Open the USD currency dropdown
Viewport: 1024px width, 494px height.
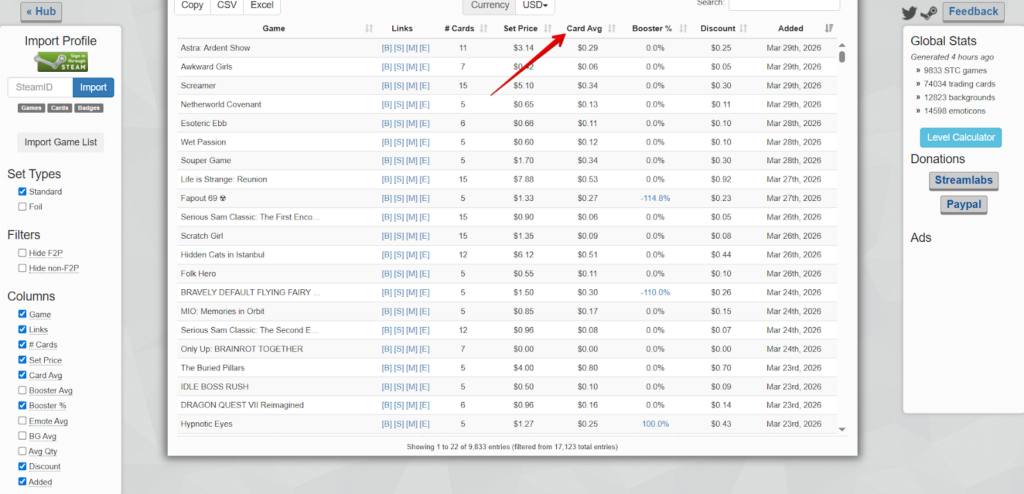(x=535, y=5)
